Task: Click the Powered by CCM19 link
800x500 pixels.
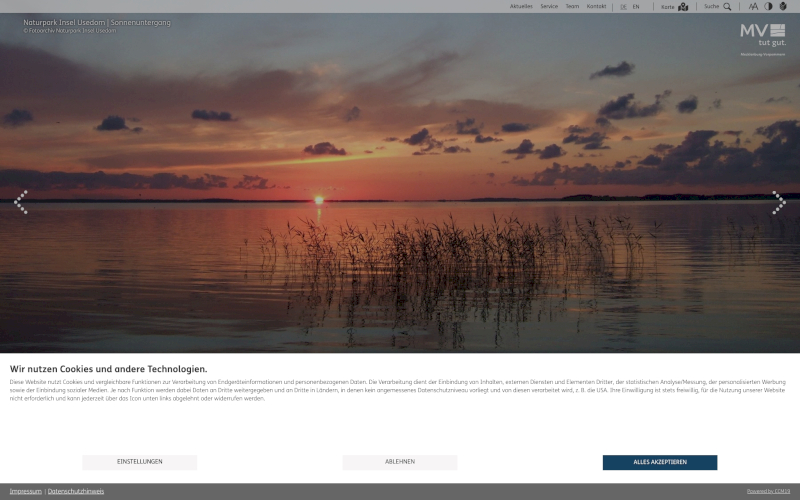Action: pyautogui.click(x=768, y=491)
